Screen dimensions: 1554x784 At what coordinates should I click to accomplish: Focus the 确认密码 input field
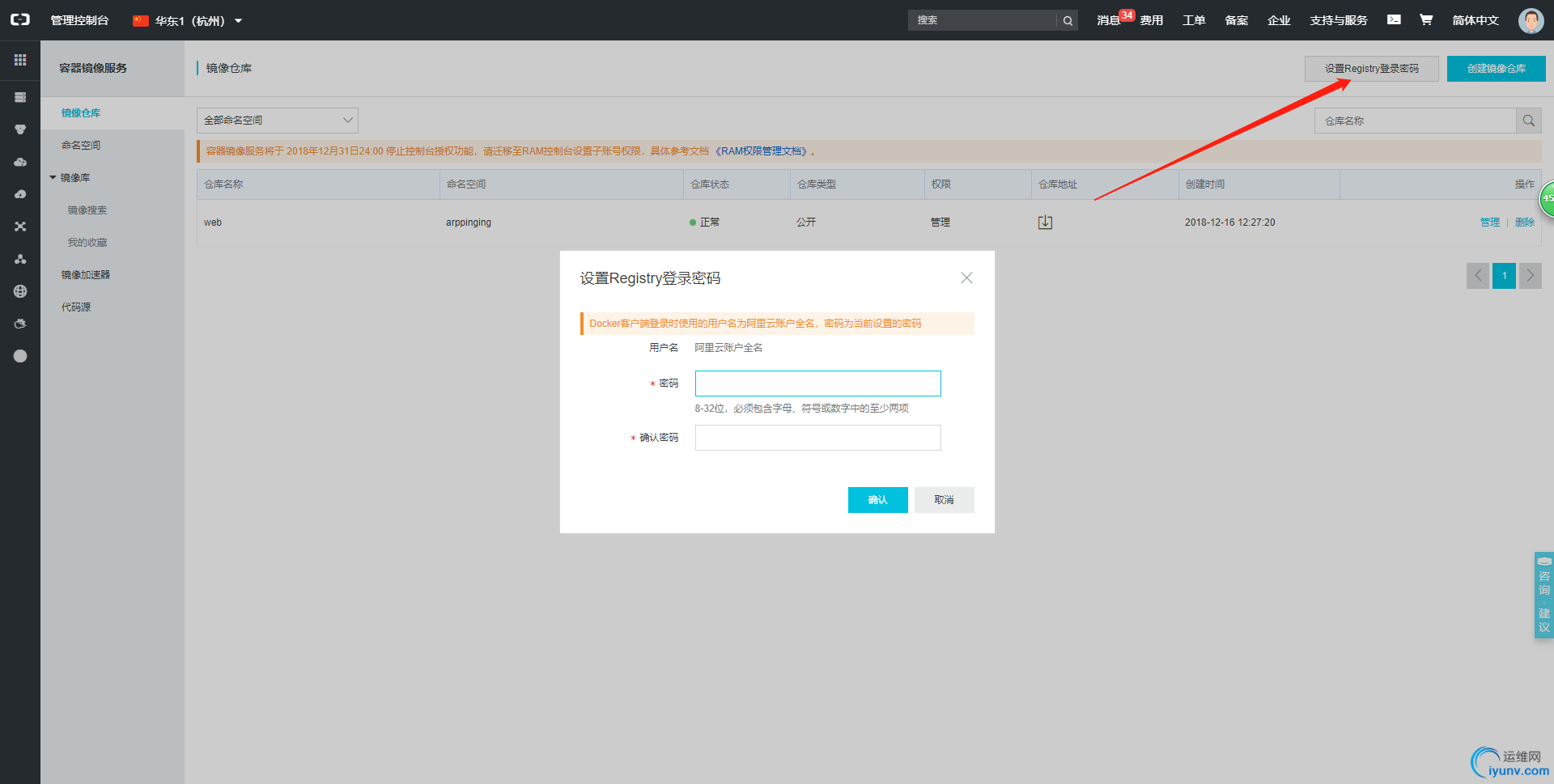pos(817,438)
